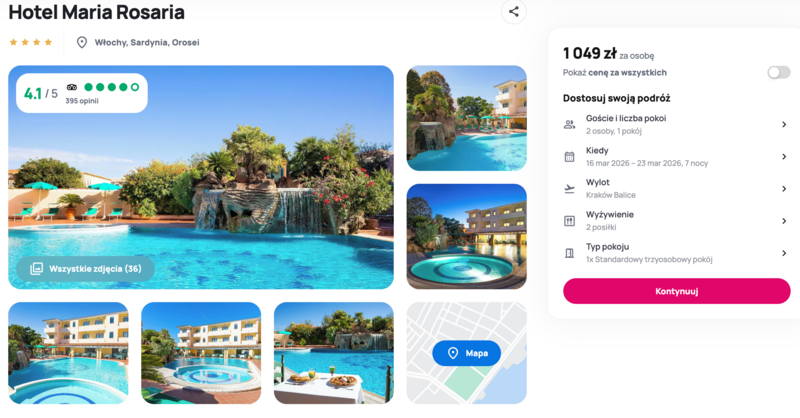This screenshot has width=800, height=418.
Task: Click the calendar icon next to Kiedy
Action: [569, 157]
